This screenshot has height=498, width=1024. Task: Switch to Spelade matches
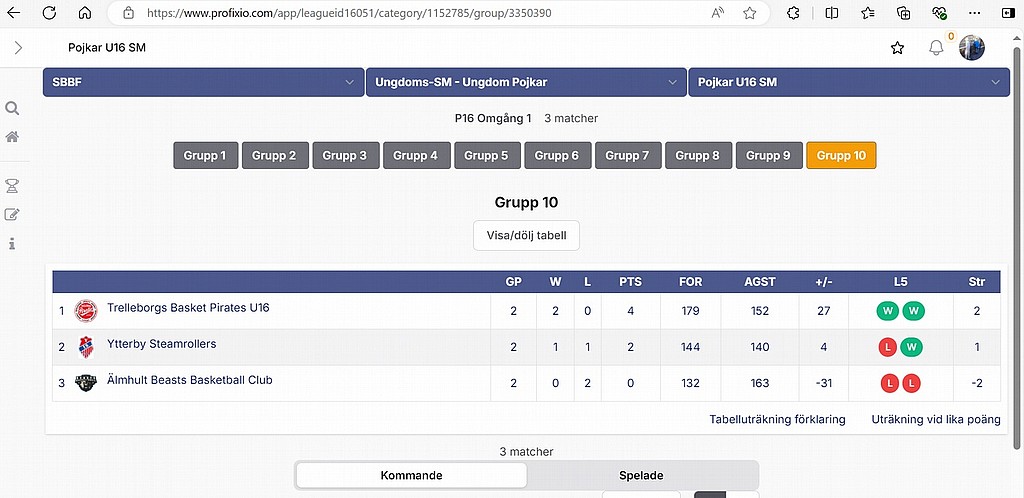643,476
